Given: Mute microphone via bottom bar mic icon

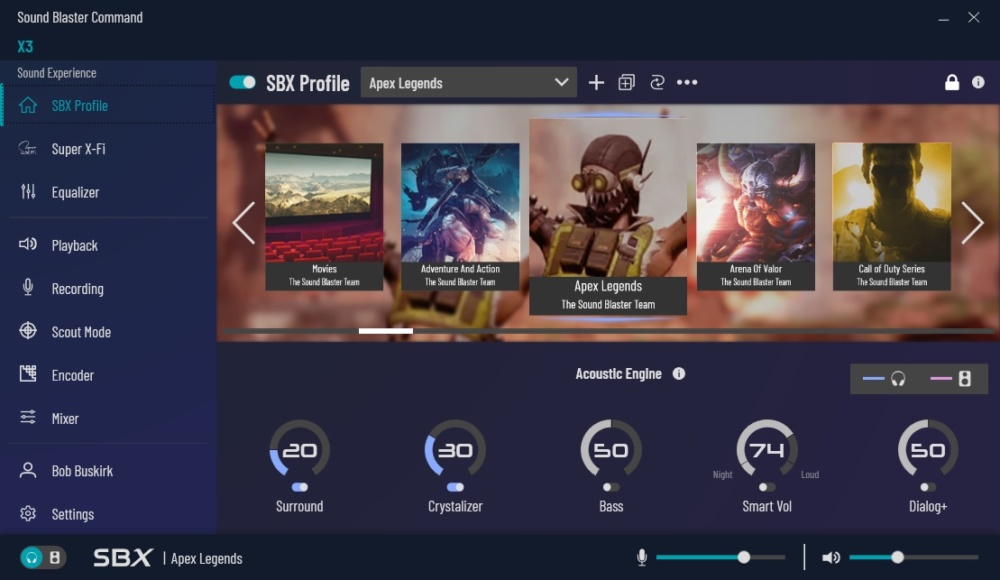Looking at the screenshot, I should (642, 558).
